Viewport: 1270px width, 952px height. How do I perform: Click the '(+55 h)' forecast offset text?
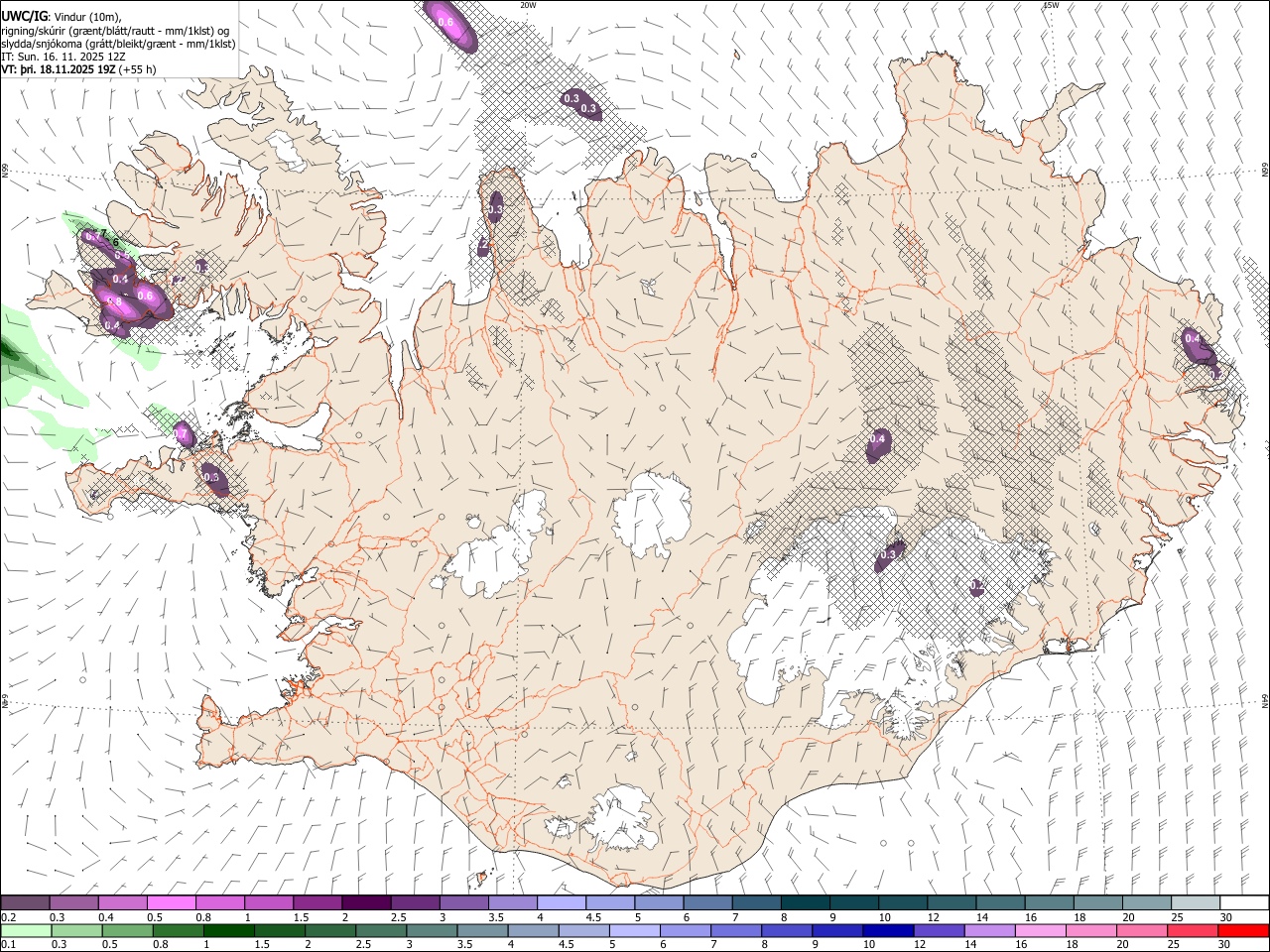[137, 70]
